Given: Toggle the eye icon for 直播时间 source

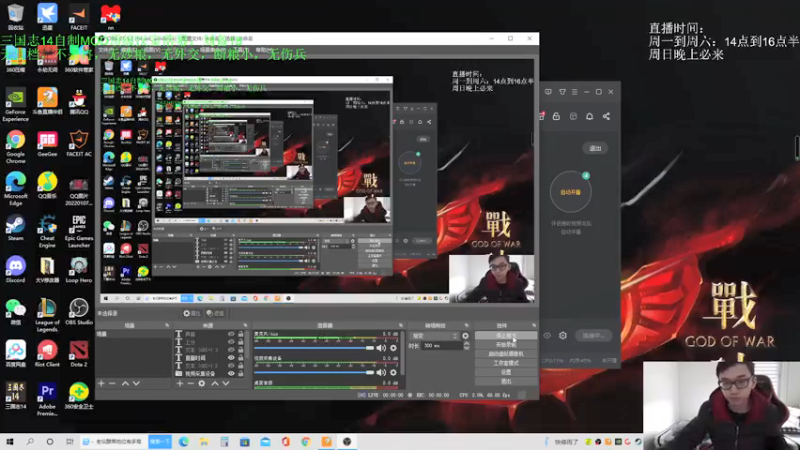Looking at the screenshot, I should coord(231,358).
